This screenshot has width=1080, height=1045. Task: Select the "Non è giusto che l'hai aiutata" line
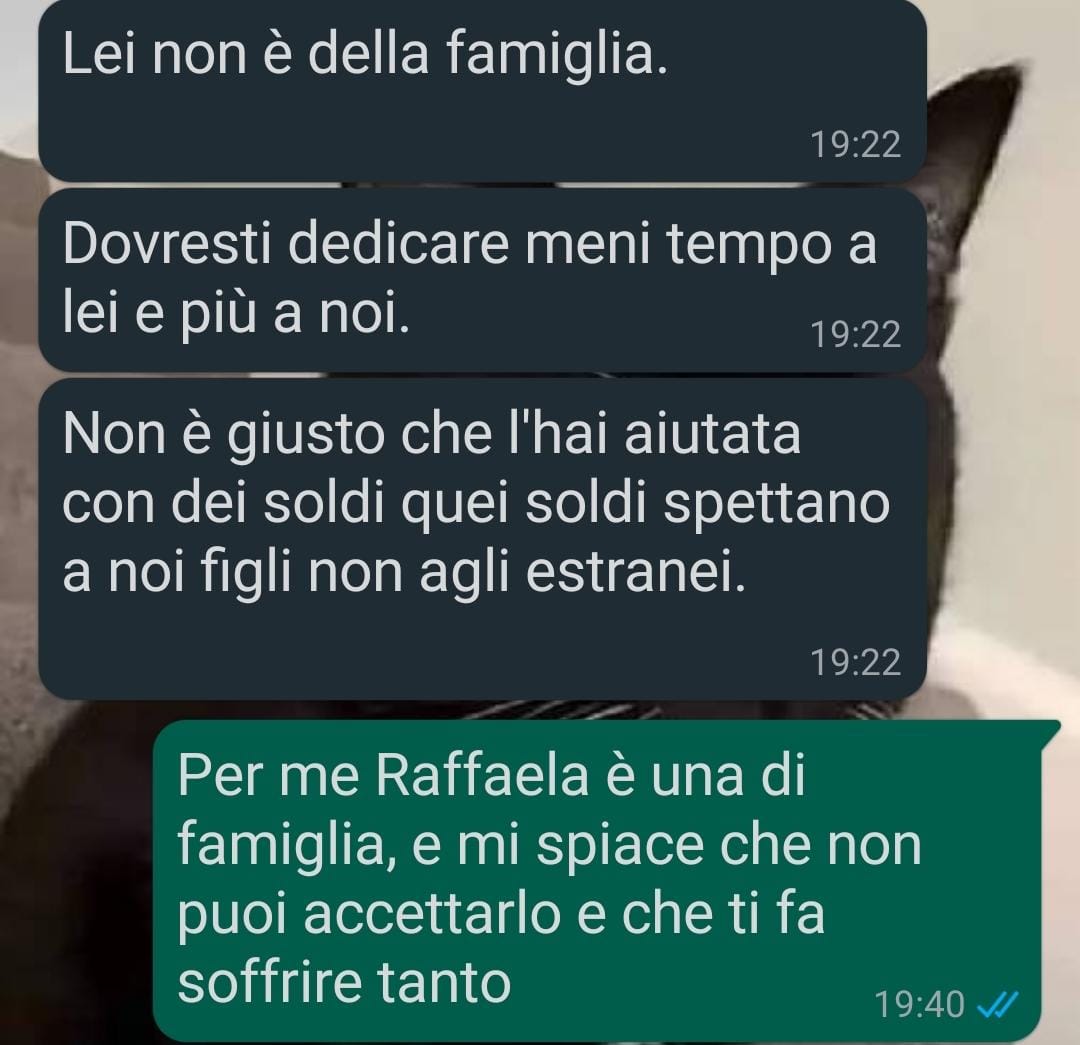431,434
